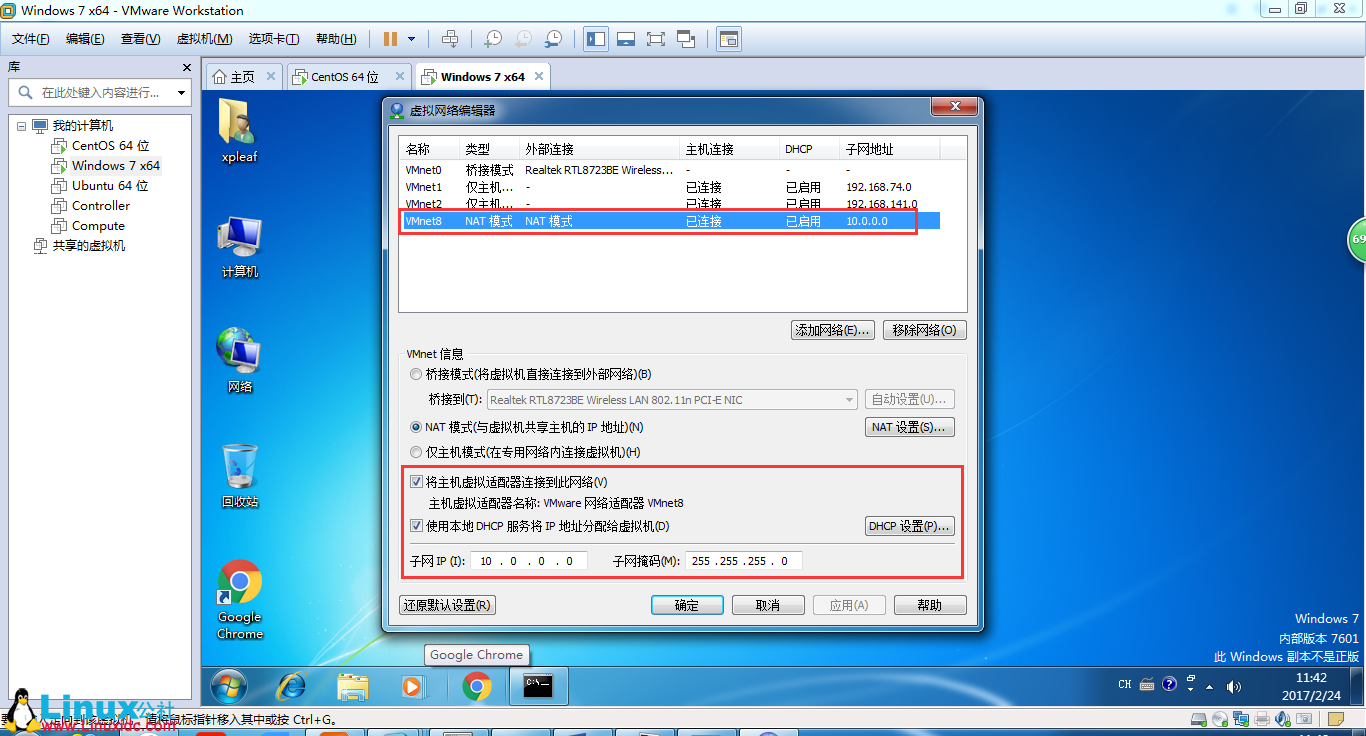
Task: Select the VMnet0 network row
Action: point(669,170)
